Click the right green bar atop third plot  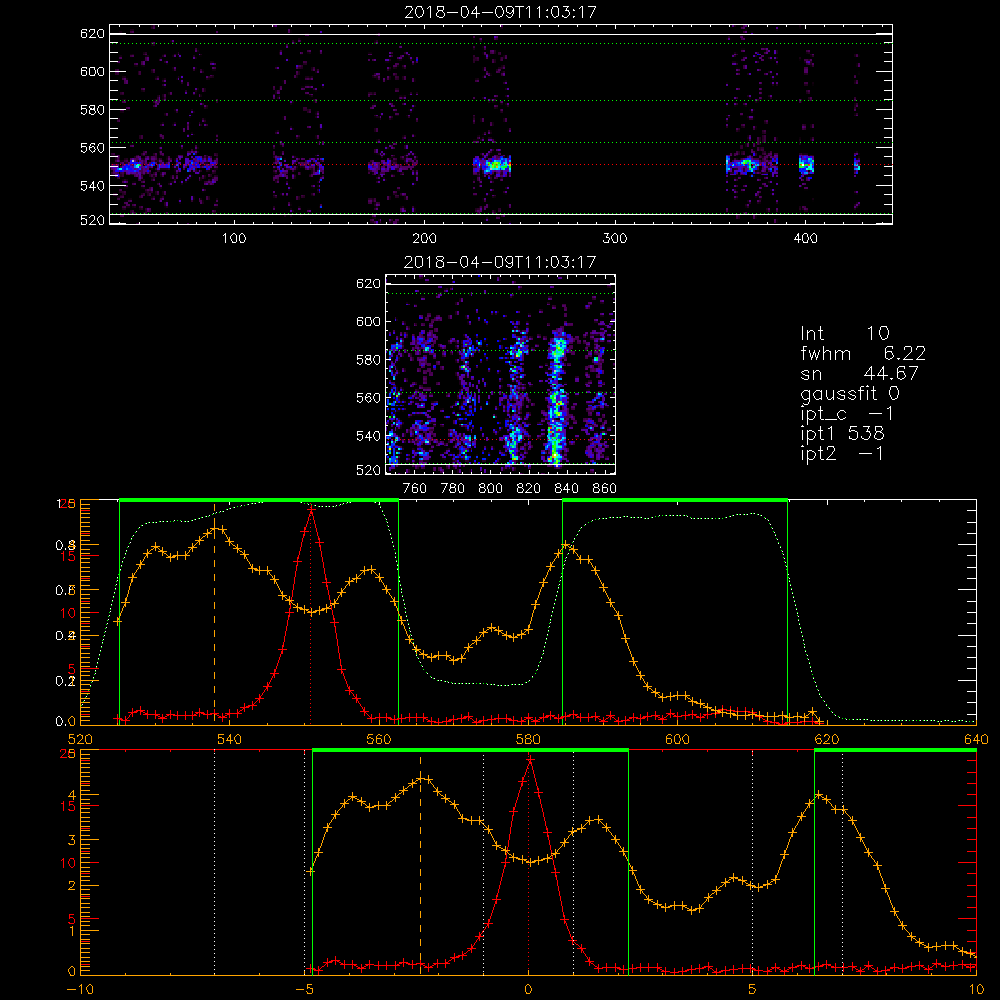point(675,501)
